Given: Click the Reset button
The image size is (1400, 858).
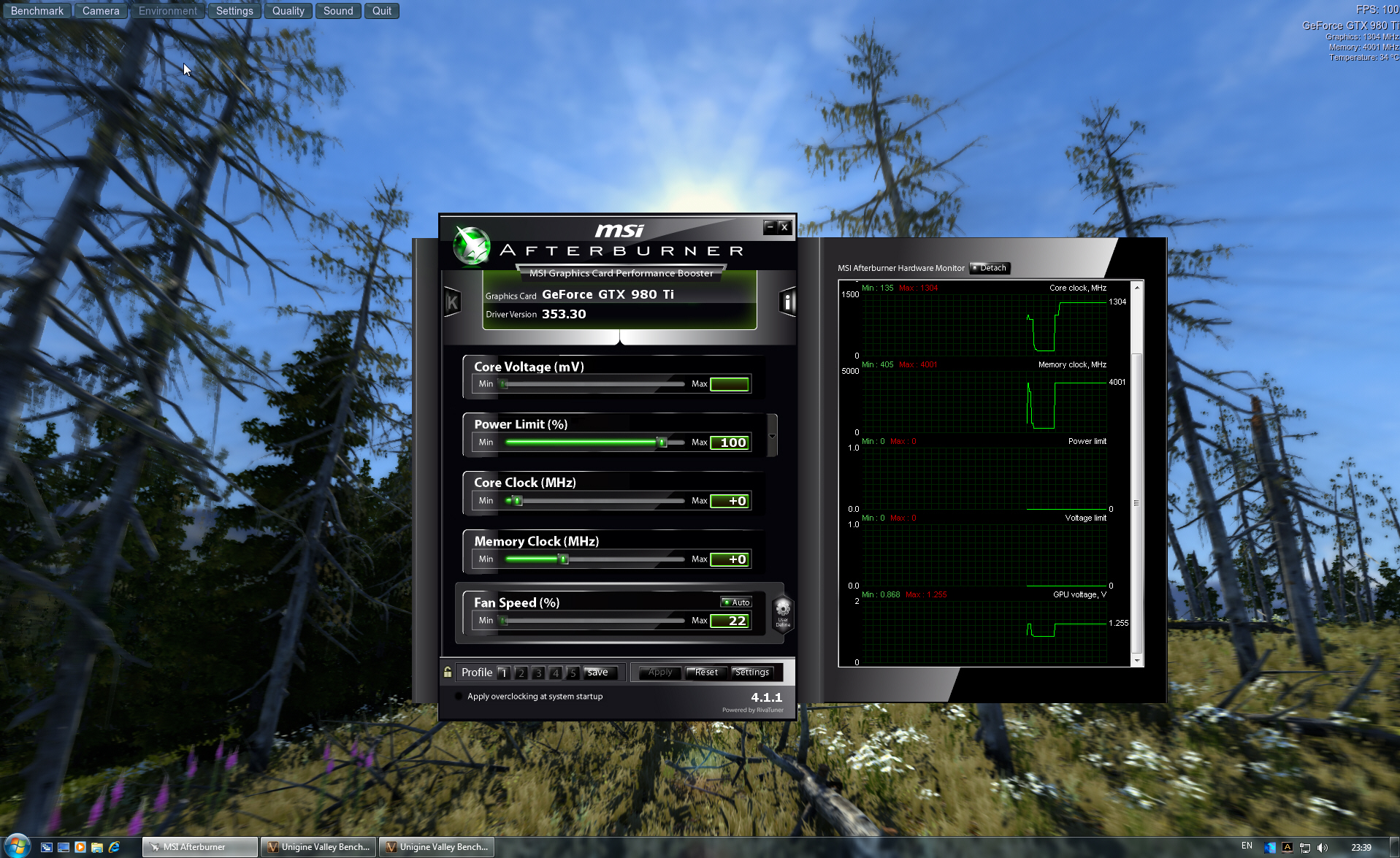Looking at the screenshot, I should (x=706, y=673).
